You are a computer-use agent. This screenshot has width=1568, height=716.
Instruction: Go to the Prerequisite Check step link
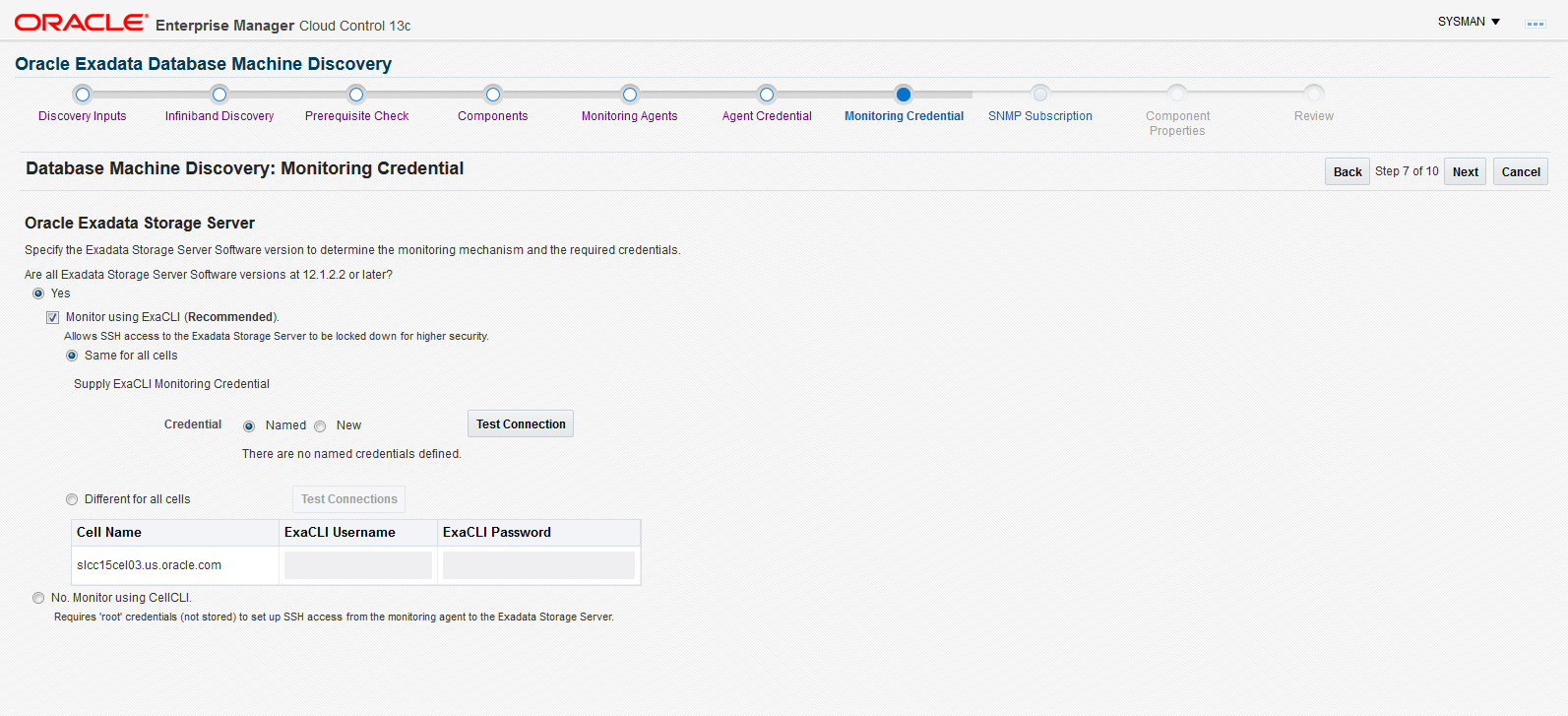(356, 116)
